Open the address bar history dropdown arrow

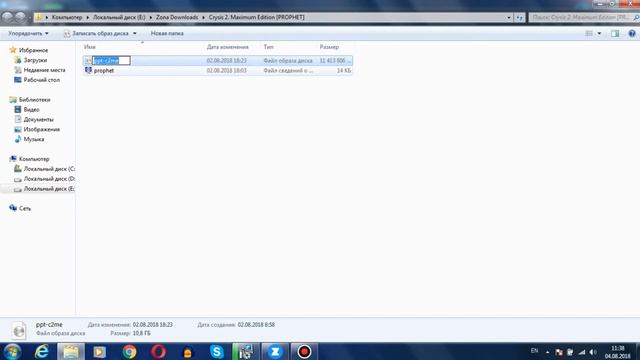(509, 18)
